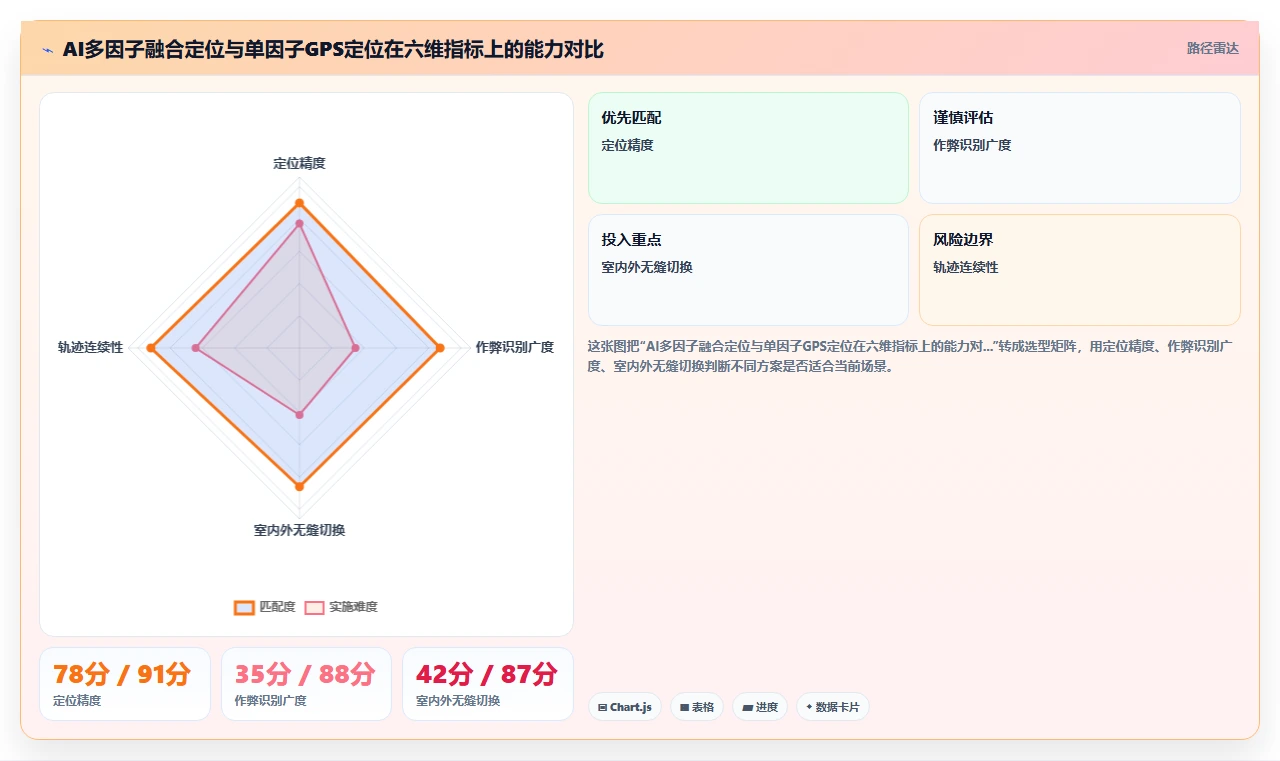Viewport: 1280px width, 761px height.
Task: Click the 室内外无缝切换 radar axis label
Action: click(x=299, y=530)
